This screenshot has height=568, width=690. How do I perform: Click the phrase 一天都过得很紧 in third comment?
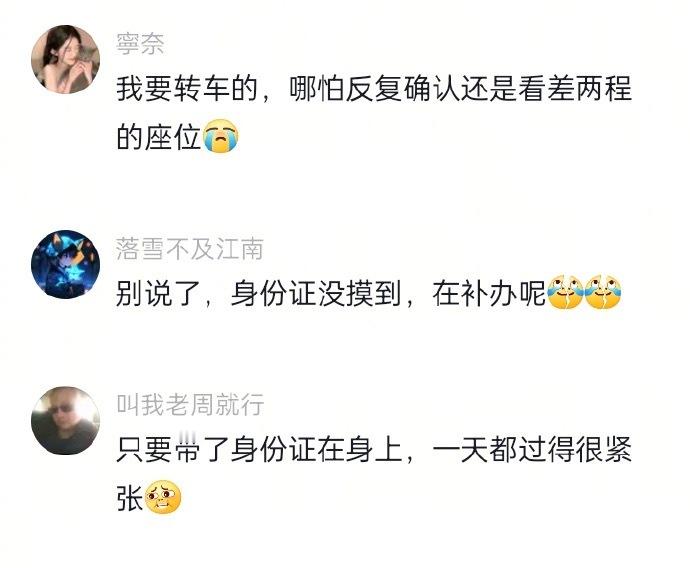tap(532, 450)
